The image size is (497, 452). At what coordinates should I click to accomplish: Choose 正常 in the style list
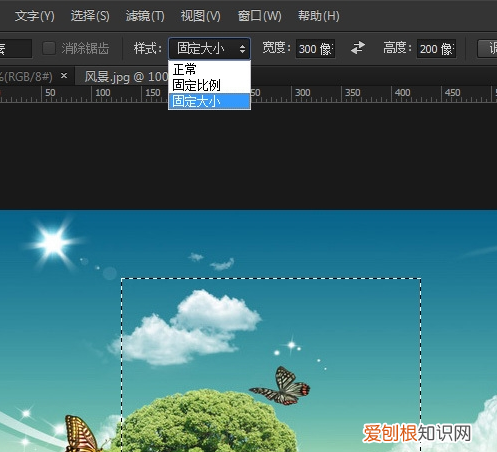[x=209, y=69]
